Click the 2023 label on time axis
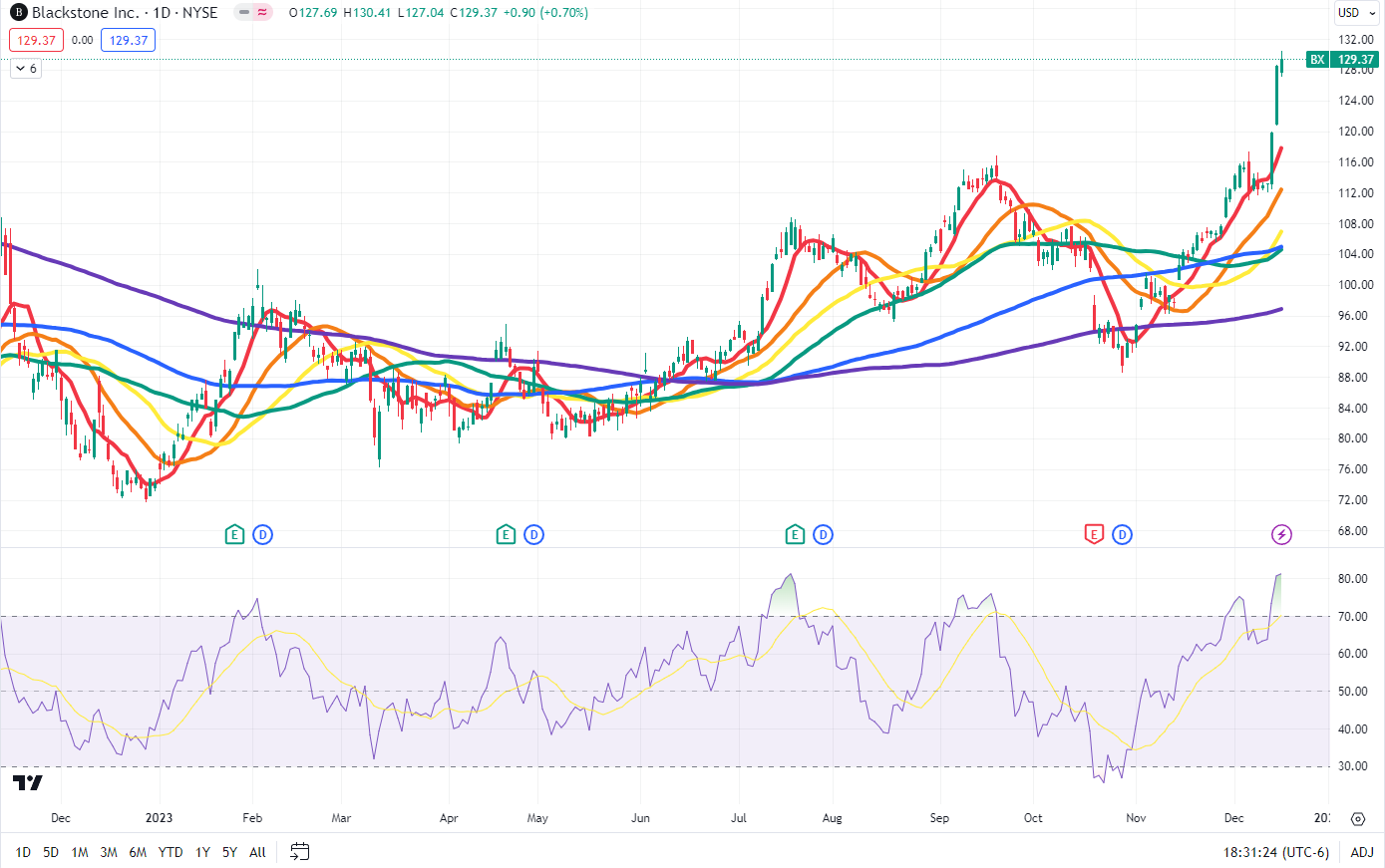This screenshot has height=868, width=1385. 159,818
